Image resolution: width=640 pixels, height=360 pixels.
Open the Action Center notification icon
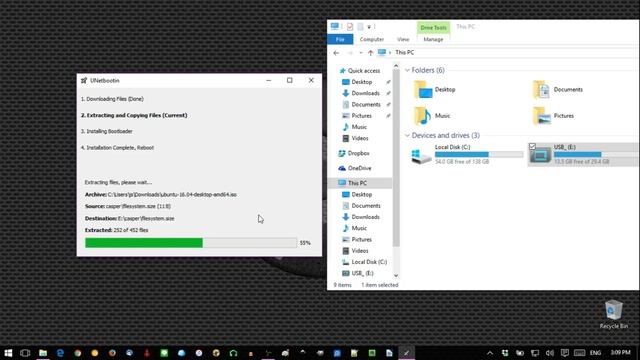pyautogui.click(x=564, y=353)
